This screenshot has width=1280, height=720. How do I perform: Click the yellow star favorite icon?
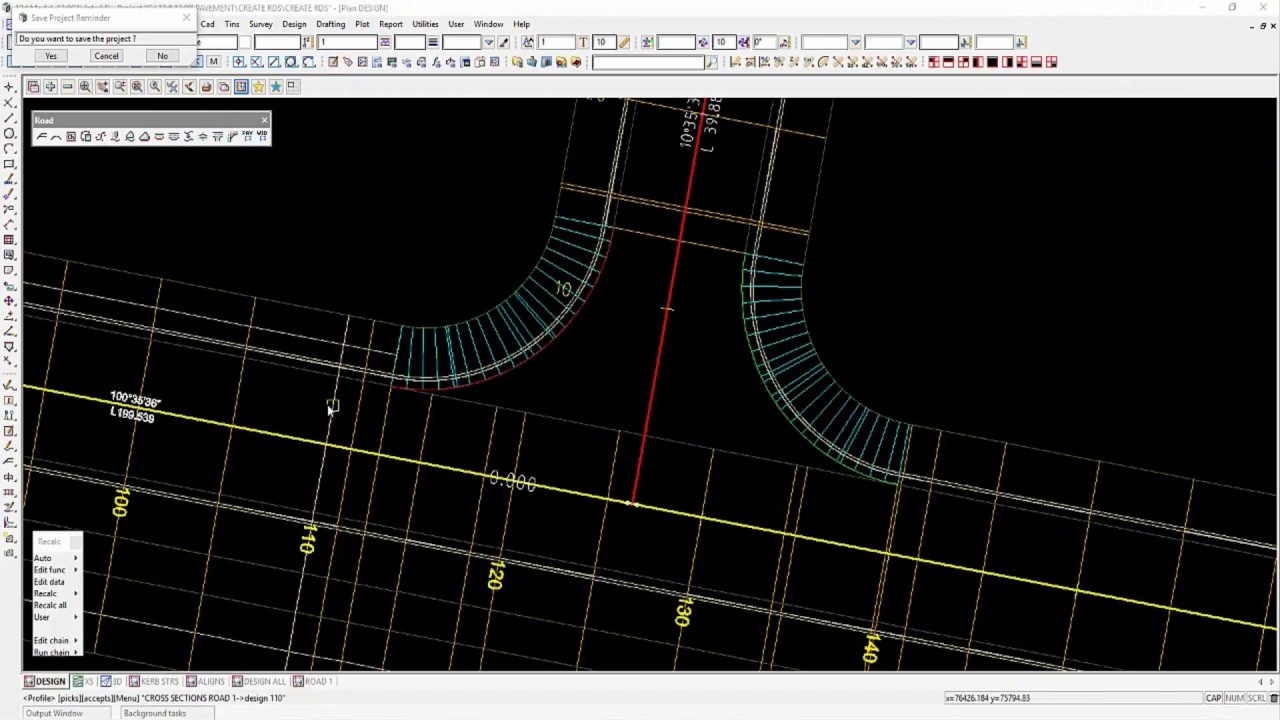click(258, 87)
